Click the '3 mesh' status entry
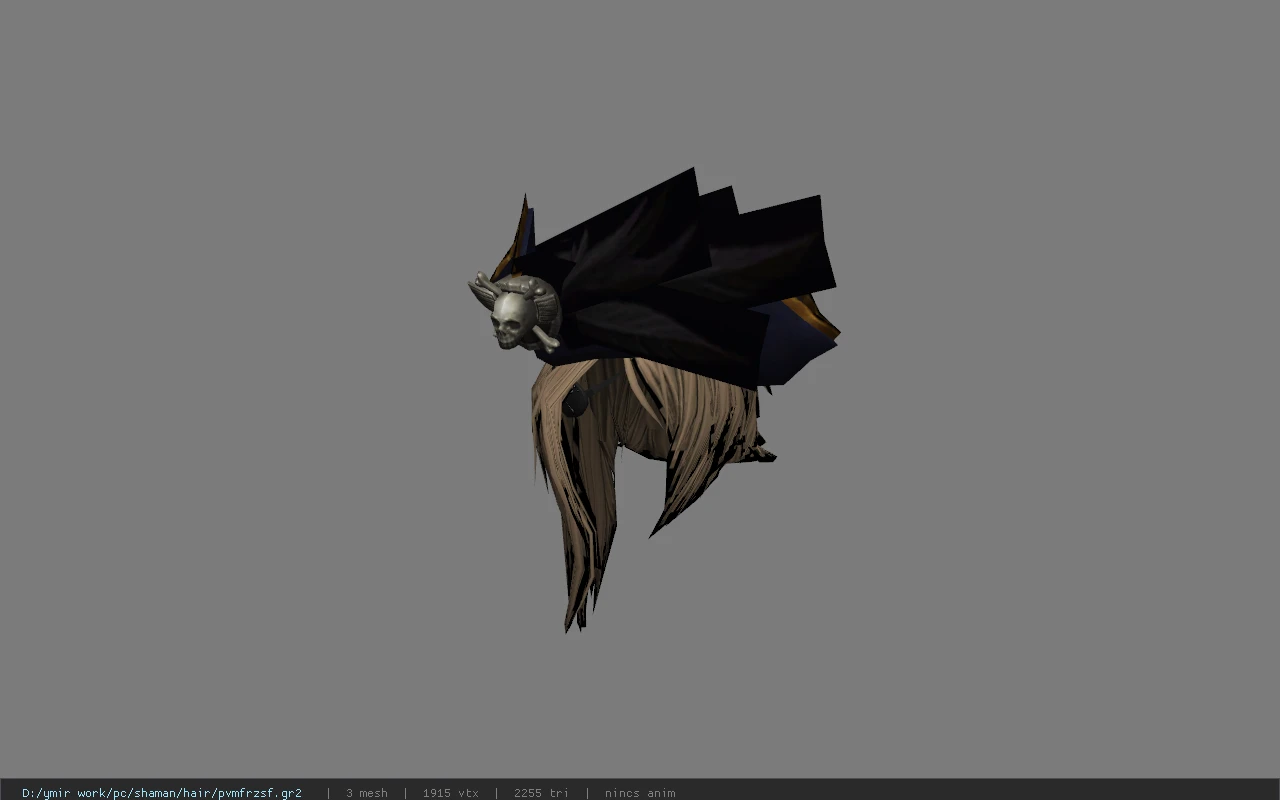The width and height of the screenshot is (1280, 800). pos(367,793)
